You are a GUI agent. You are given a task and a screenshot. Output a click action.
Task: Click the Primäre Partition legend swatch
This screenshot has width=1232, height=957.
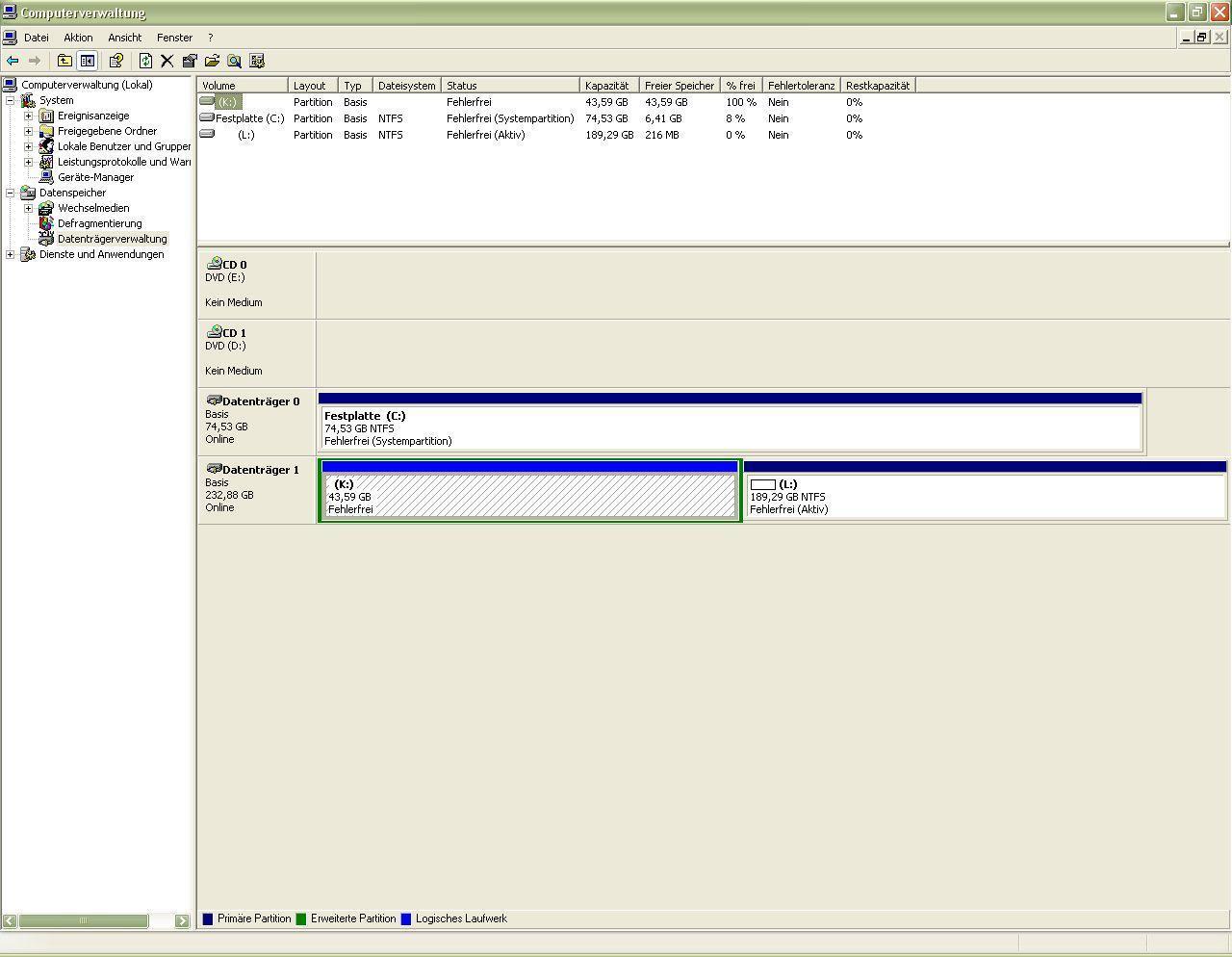point(207,919)
